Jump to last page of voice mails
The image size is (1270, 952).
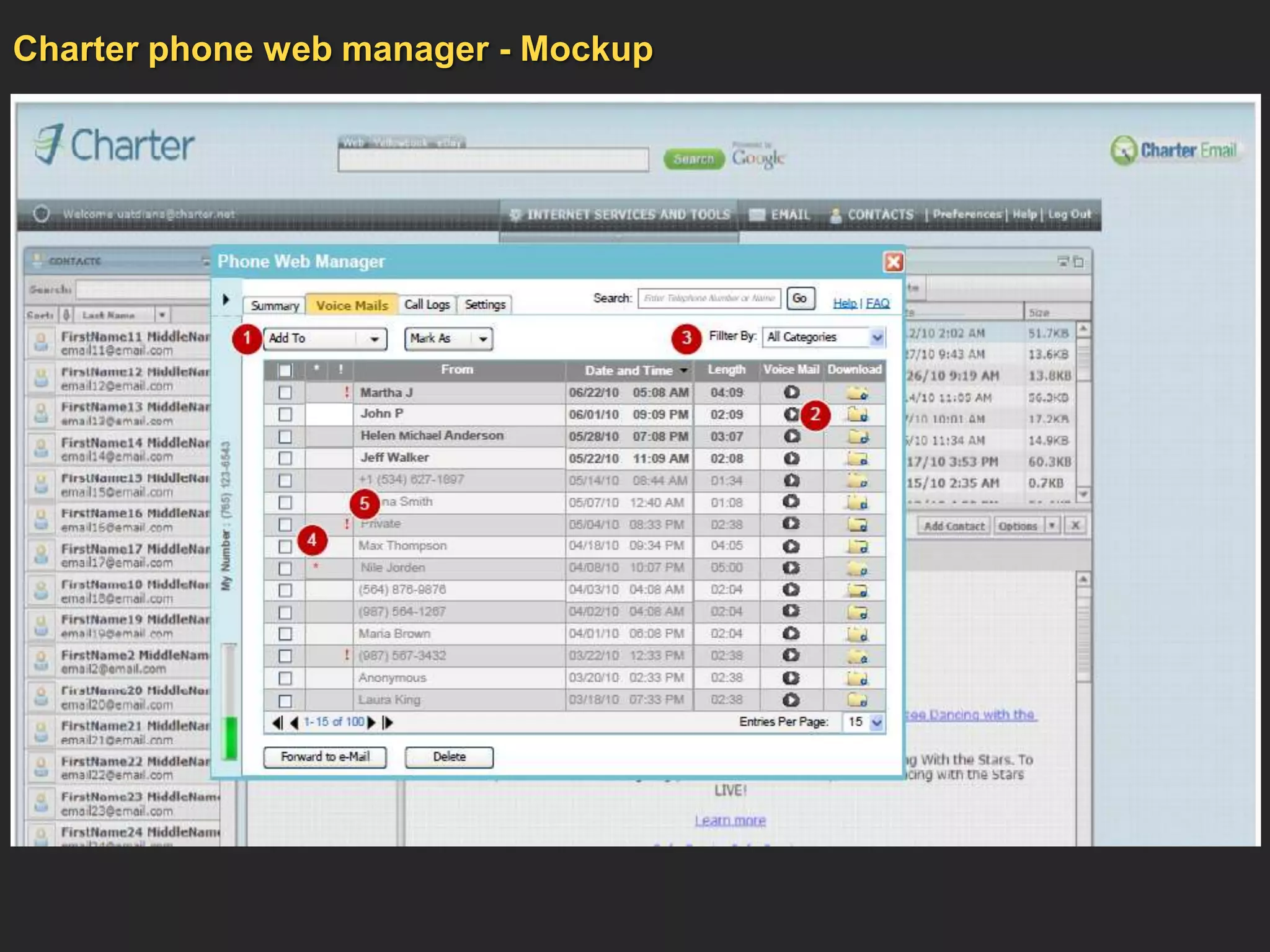tap(388, 722)
